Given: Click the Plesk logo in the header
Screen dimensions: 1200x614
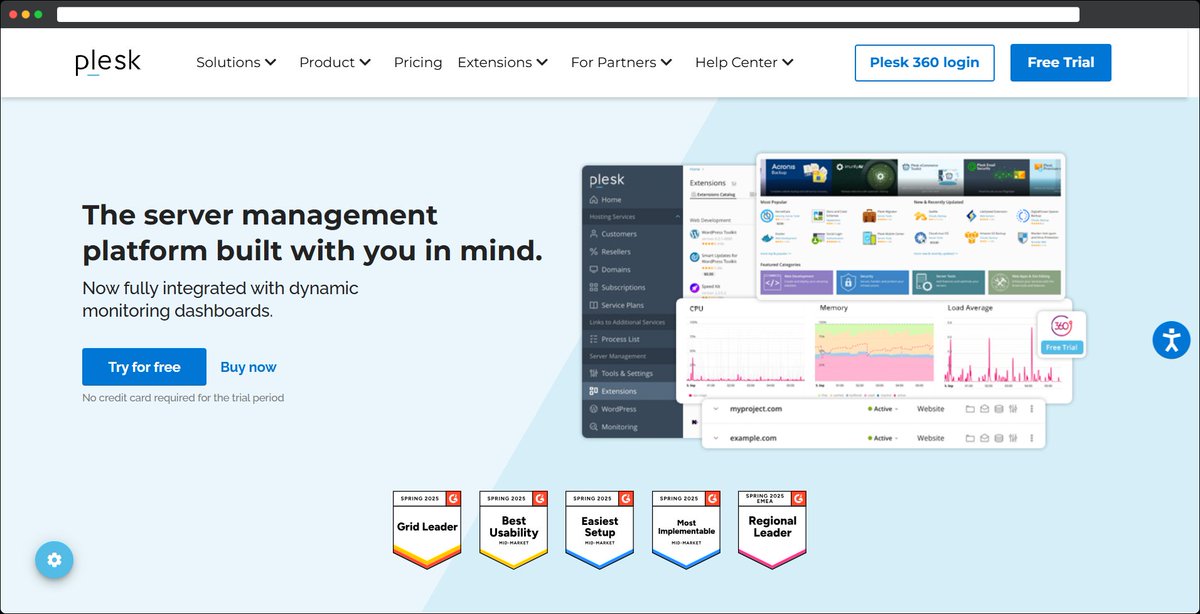Looking at the screenshot, I should [108, 62].
